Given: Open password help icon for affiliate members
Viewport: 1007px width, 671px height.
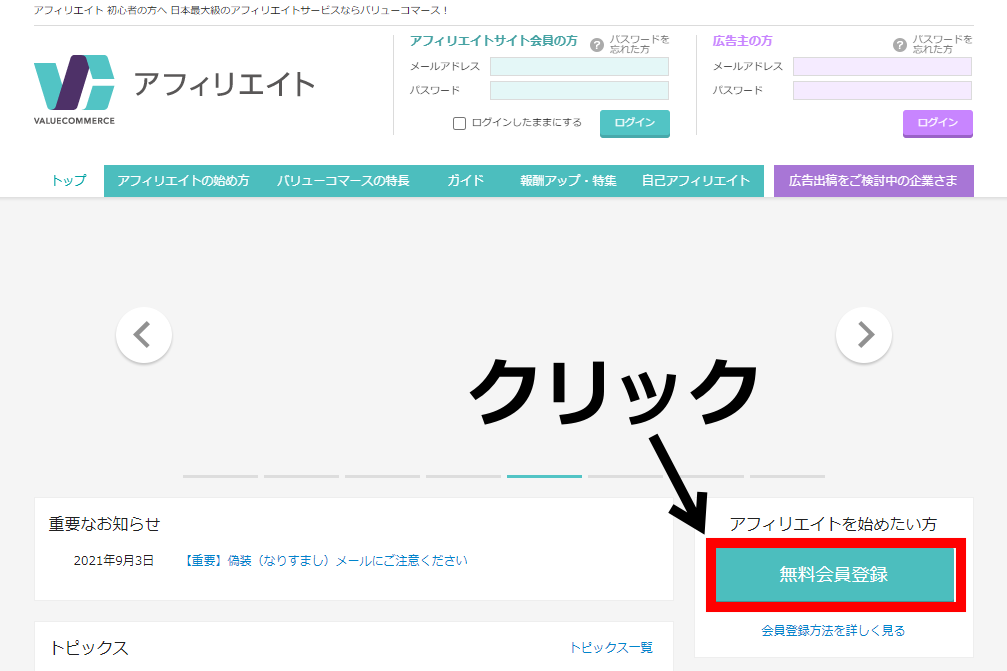Looking at the screenshot, I should coord(597,45).
